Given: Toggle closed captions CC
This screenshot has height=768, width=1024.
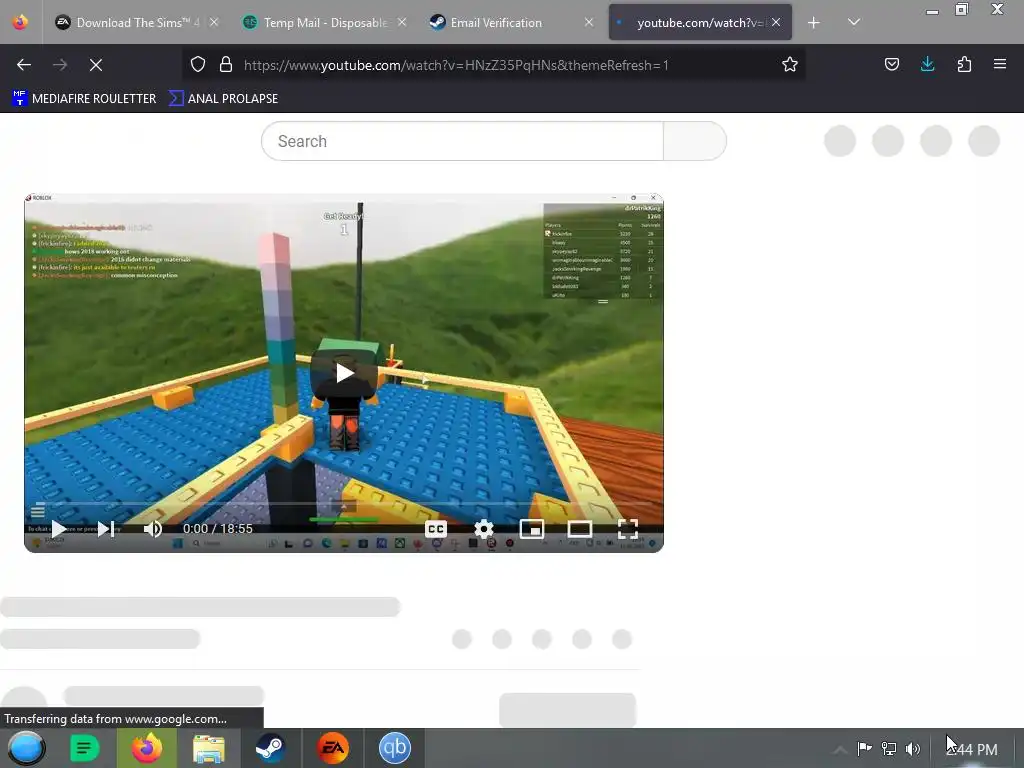Looking at the screenshot, I should point(436,529).
